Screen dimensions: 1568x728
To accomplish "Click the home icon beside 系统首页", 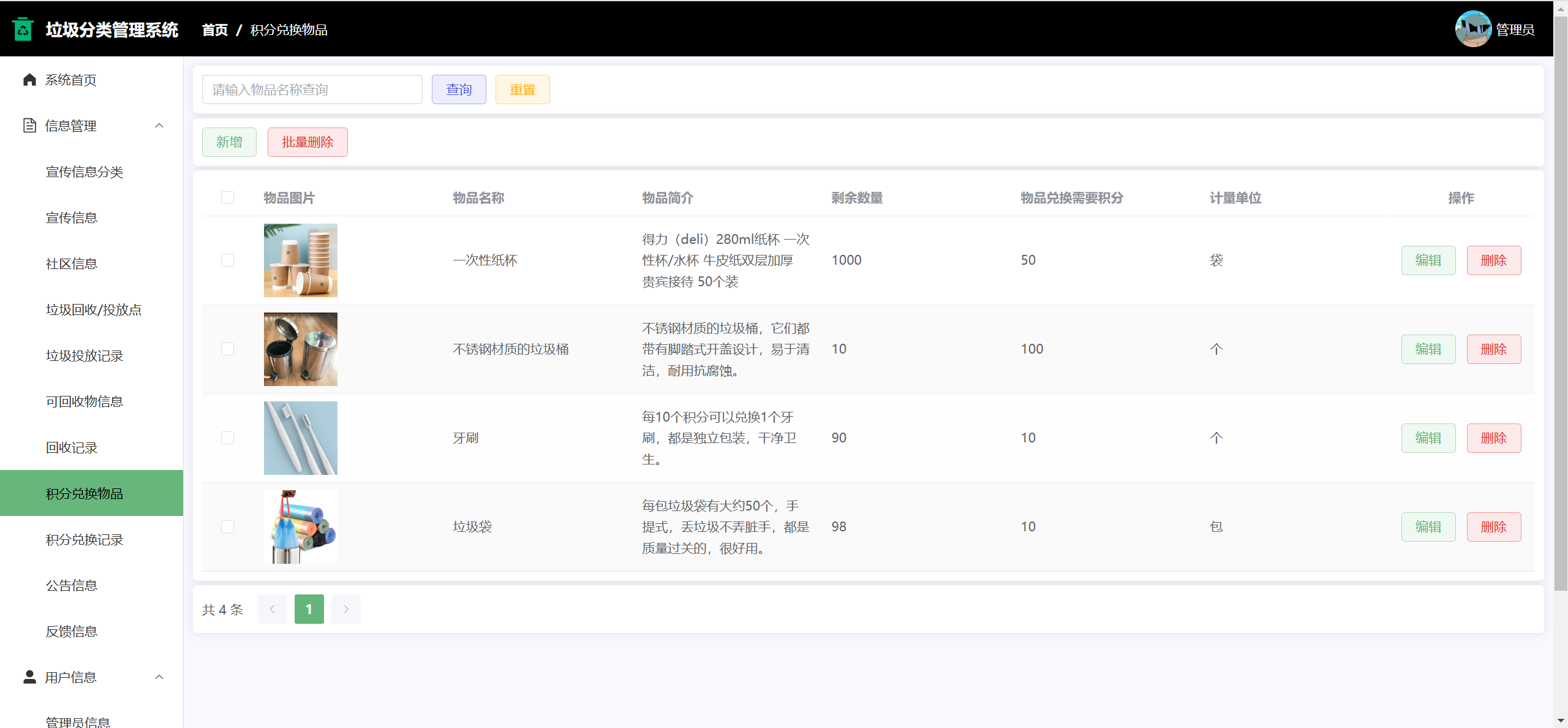I will tap(29, 80).
